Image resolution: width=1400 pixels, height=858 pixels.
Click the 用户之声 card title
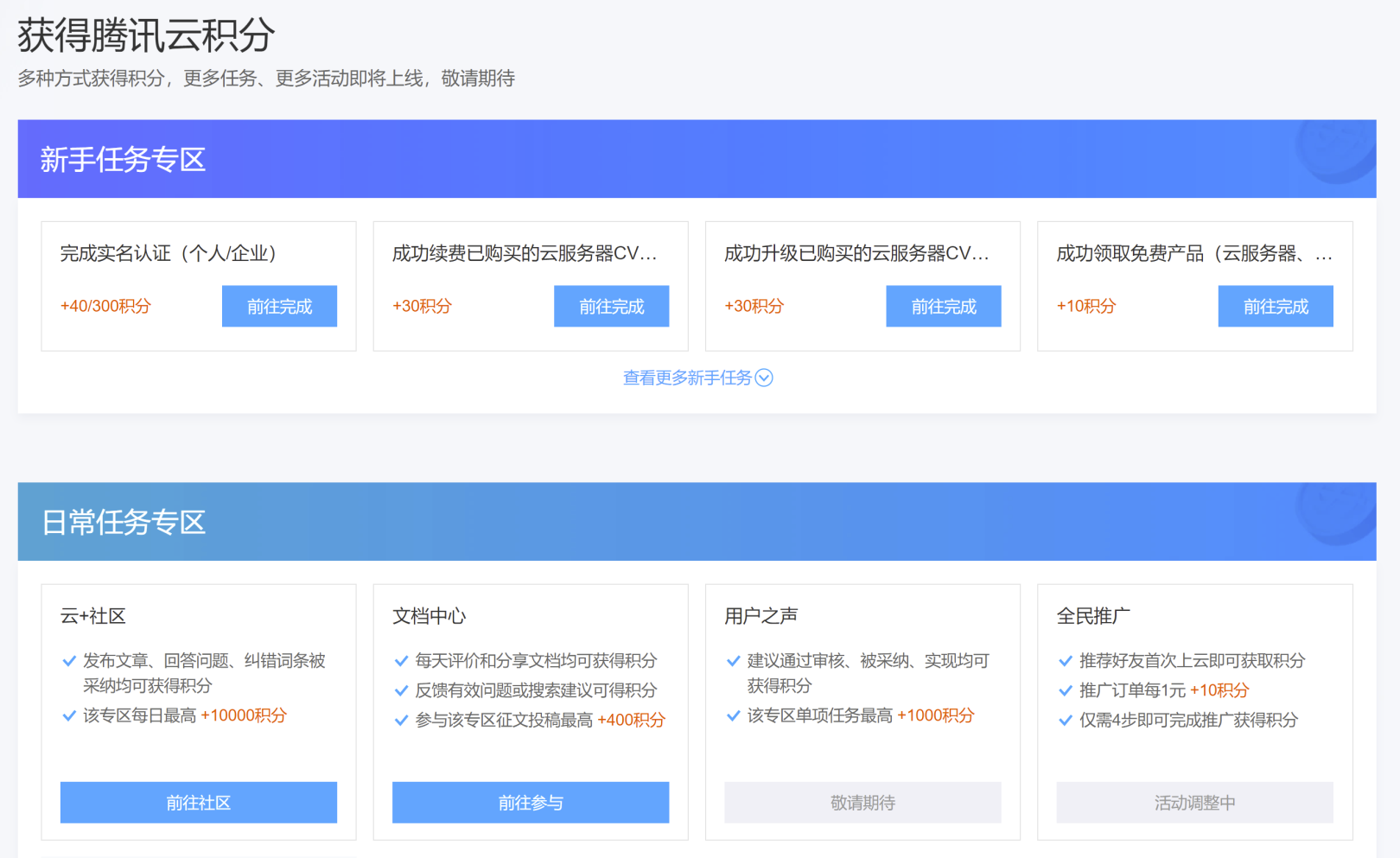point(760,616)
